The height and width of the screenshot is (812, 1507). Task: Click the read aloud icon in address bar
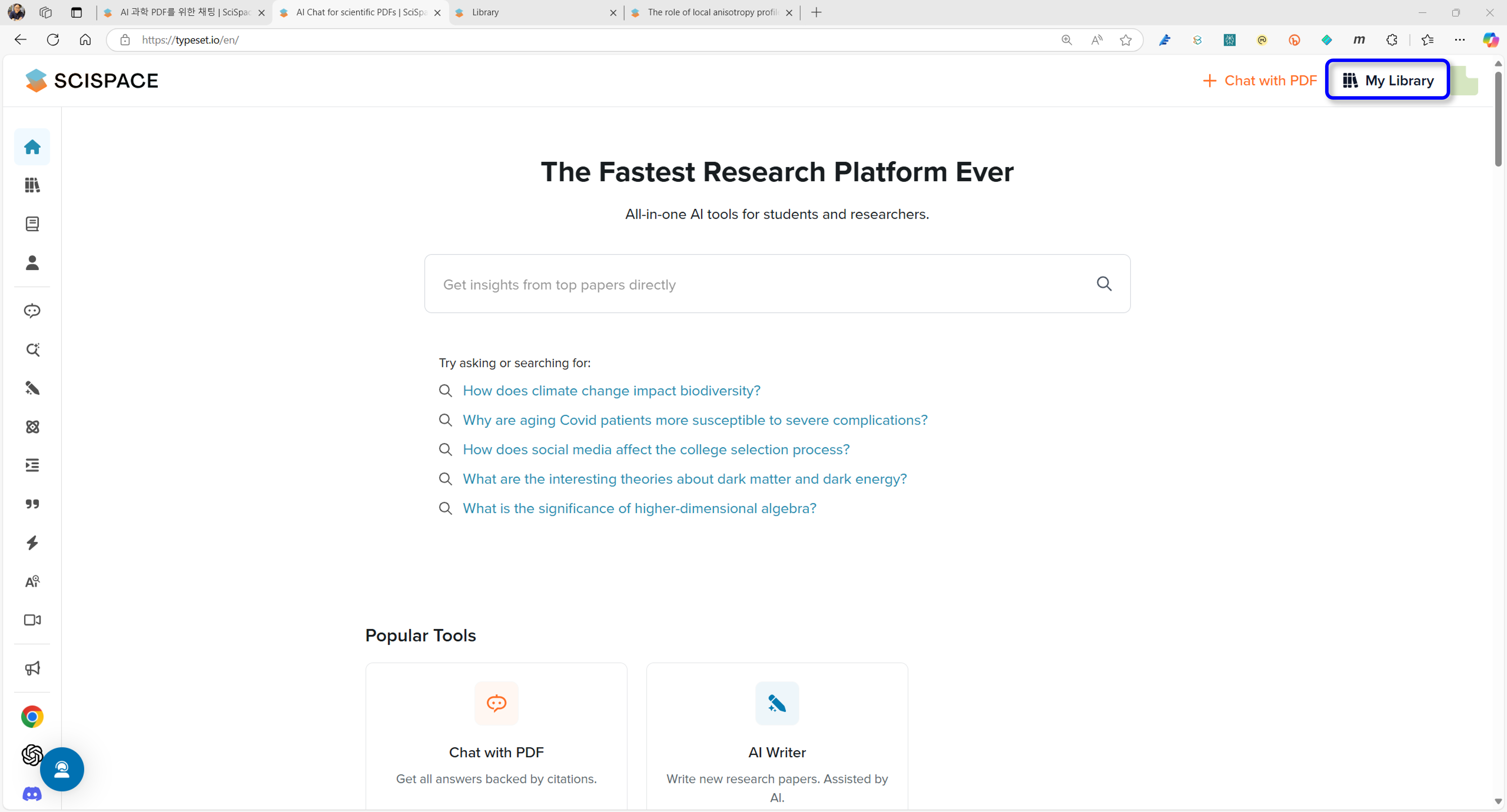pyautogui.click(x=1096, y=40)
